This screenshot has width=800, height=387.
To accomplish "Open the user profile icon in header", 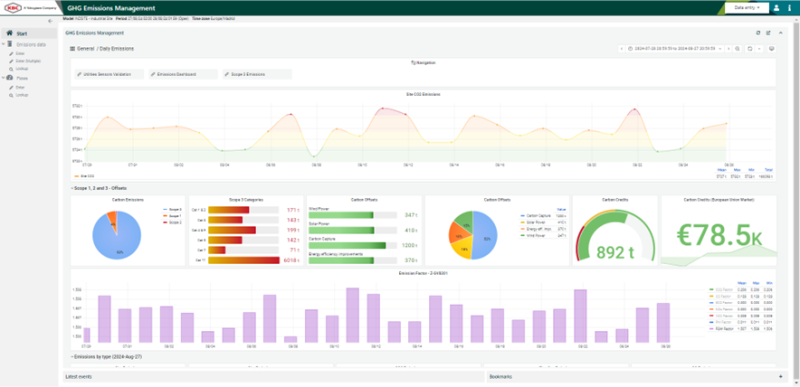I will 776,8.
